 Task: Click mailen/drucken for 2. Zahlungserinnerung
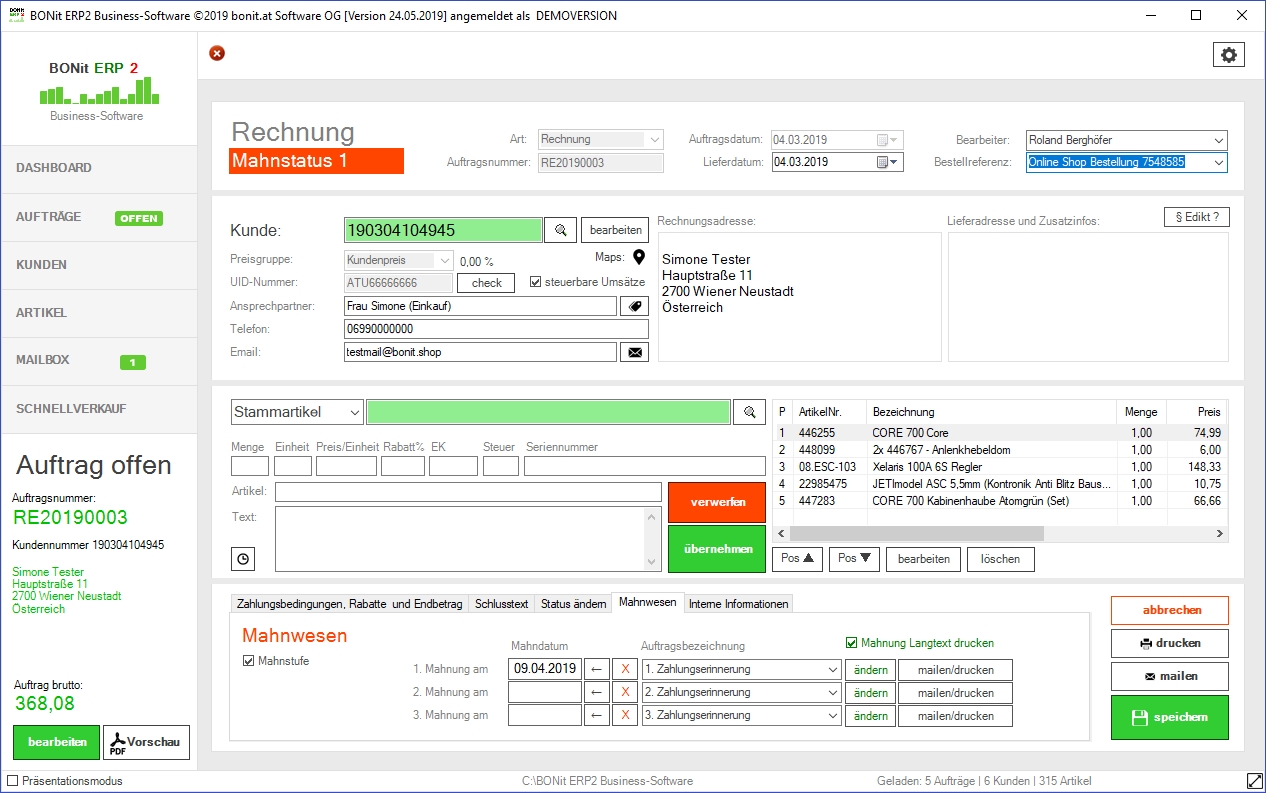click(955, 693)
